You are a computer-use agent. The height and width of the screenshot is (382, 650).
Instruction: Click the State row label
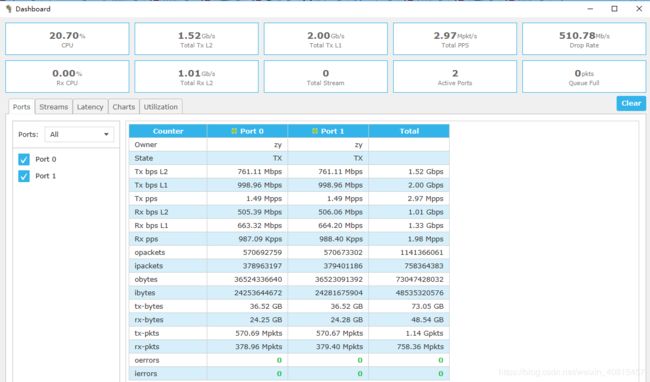click(x=144, y=158)
